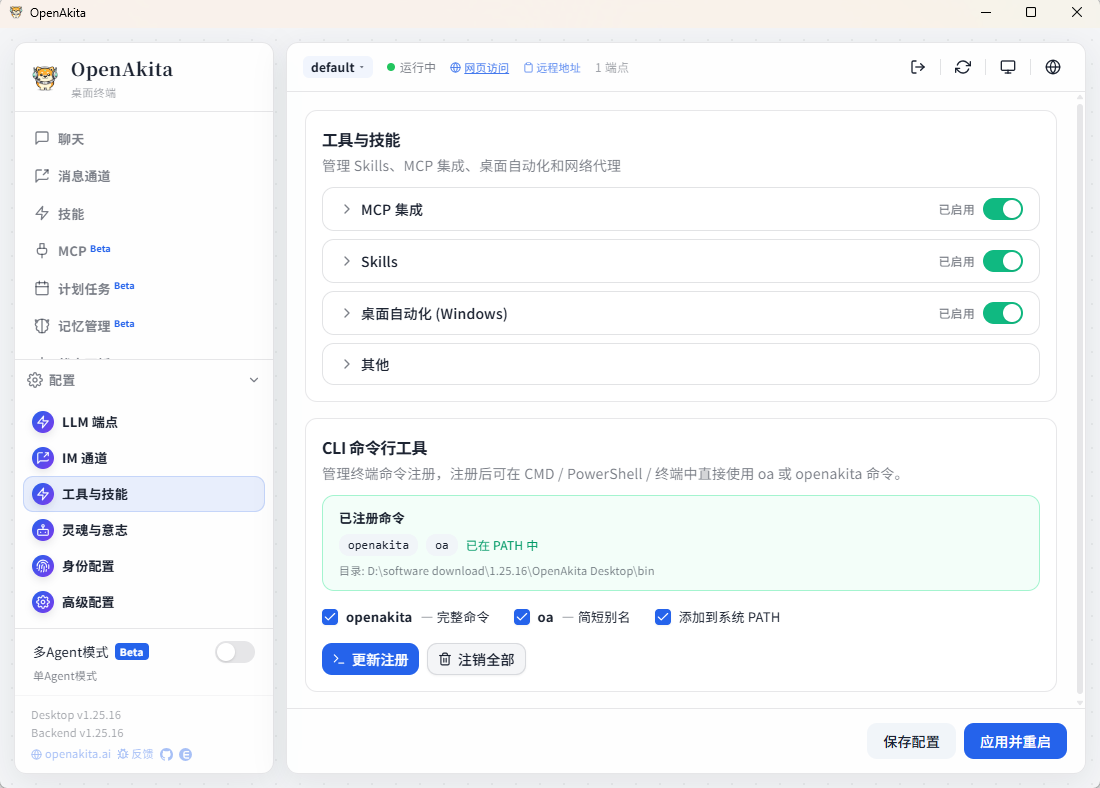Uncheck 添加到系统 PATH checkbox
The image size is (1100, 788).
click(x=662, y=617)
